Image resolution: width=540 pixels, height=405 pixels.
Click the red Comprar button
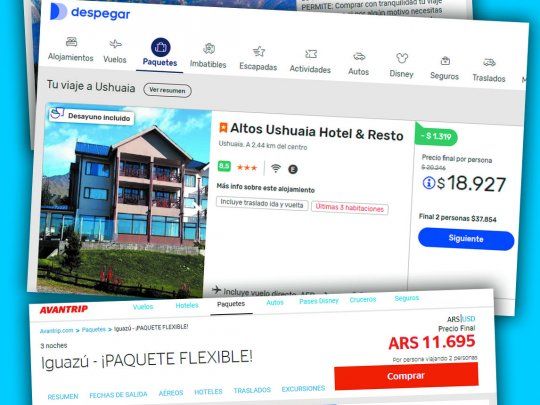coord(406,376)
